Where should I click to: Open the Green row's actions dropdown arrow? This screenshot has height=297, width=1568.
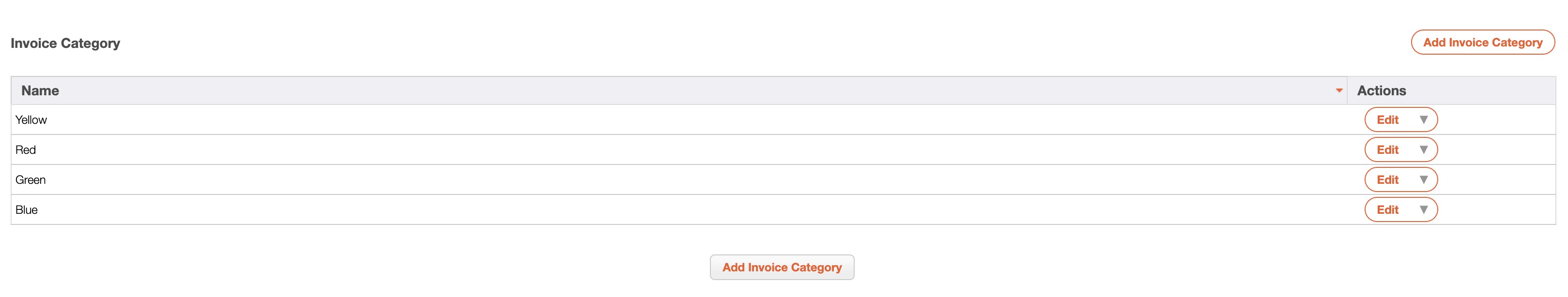point(1423,179)
